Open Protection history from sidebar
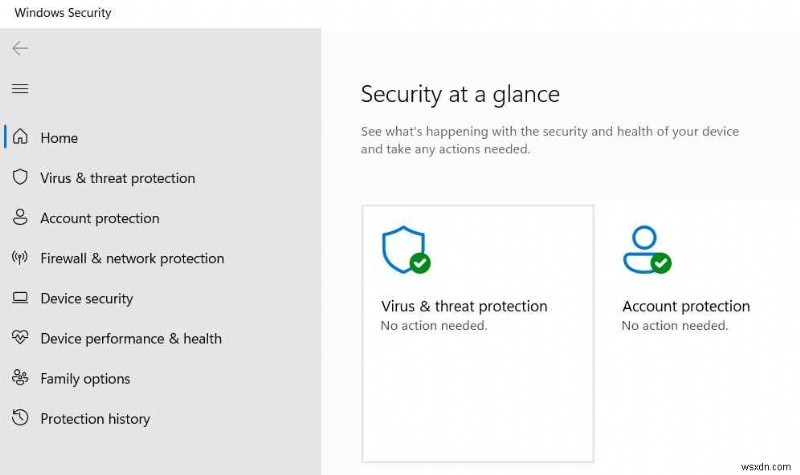 point(95,419)
